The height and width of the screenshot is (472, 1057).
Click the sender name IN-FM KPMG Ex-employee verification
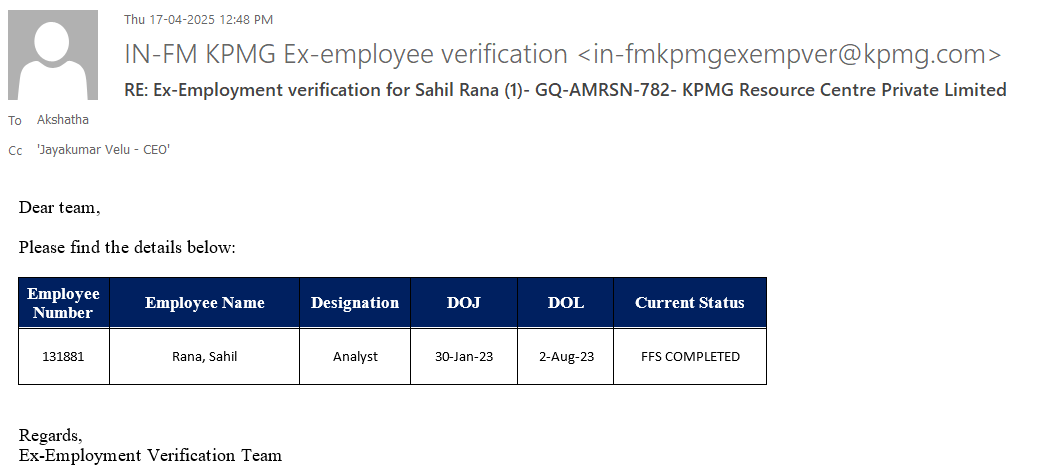click(345, 54)
